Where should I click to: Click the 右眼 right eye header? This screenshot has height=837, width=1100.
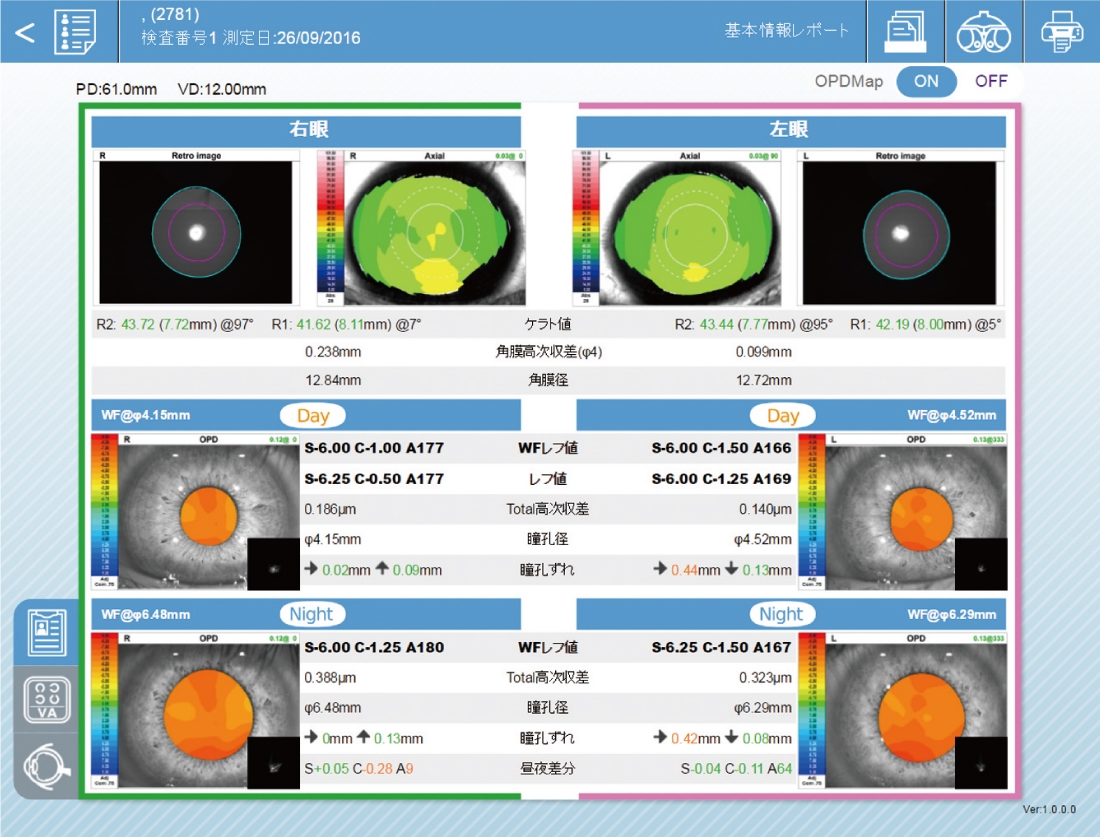[x=307, y=131]
